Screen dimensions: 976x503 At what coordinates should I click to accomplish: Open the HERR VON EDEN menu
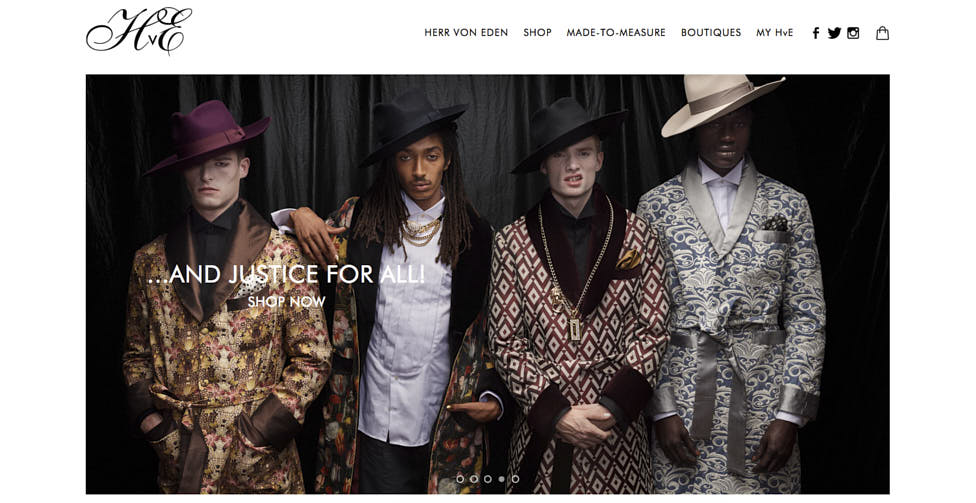[466, 32]
